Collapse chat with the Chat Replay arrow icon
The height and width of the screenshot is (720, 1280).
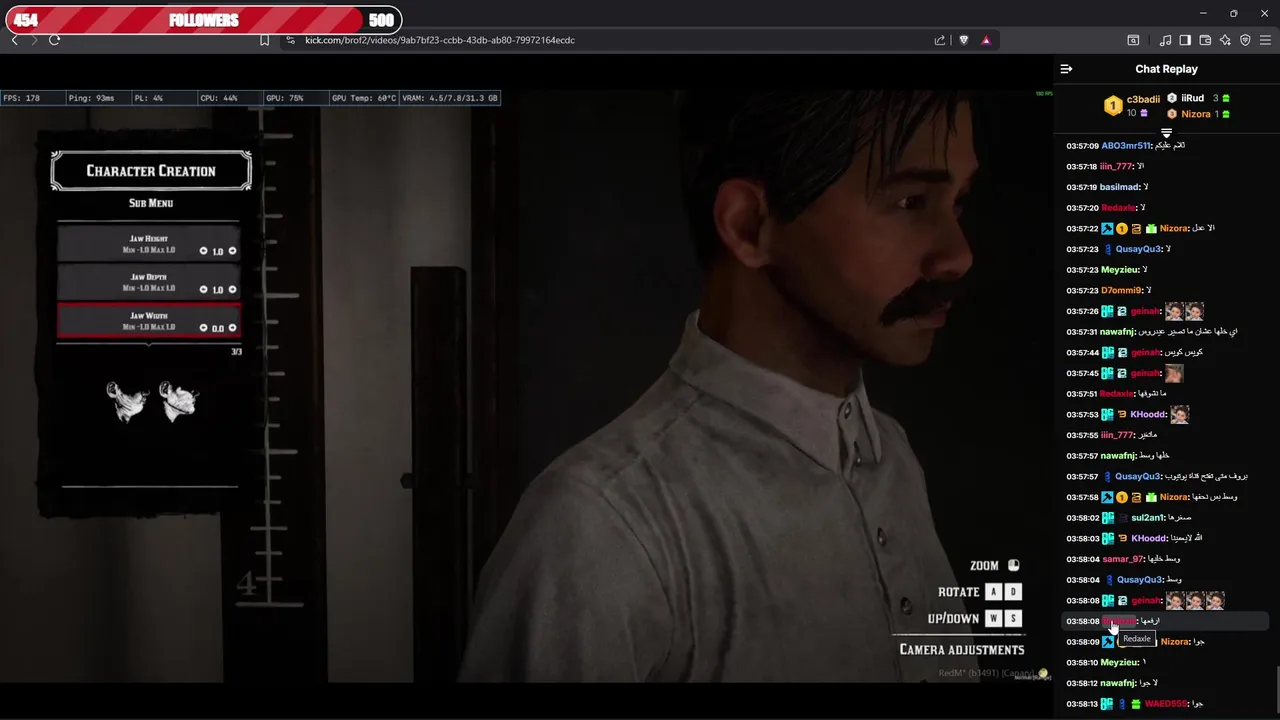click(x=1066, y=69)
